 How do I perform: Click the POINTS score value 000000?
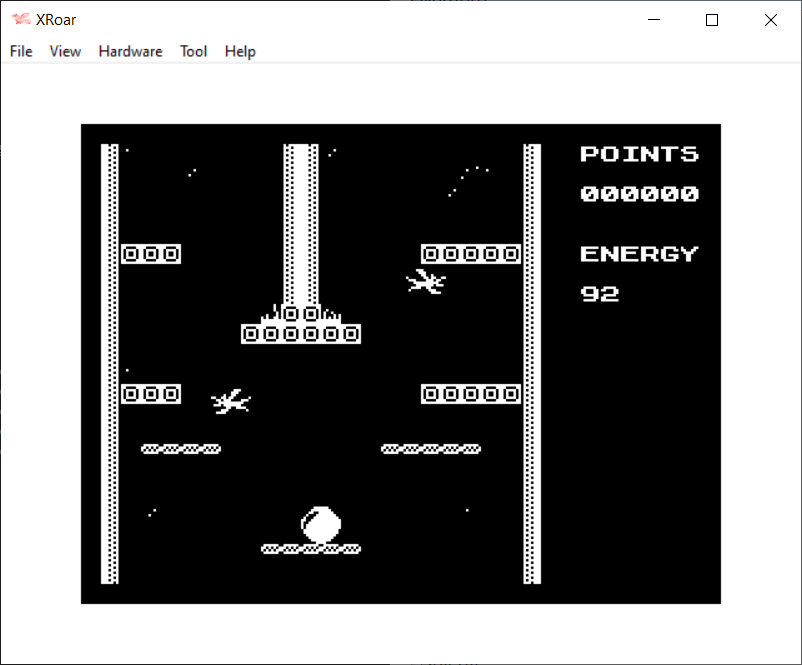pyautogui.click(x=639, y=194)
